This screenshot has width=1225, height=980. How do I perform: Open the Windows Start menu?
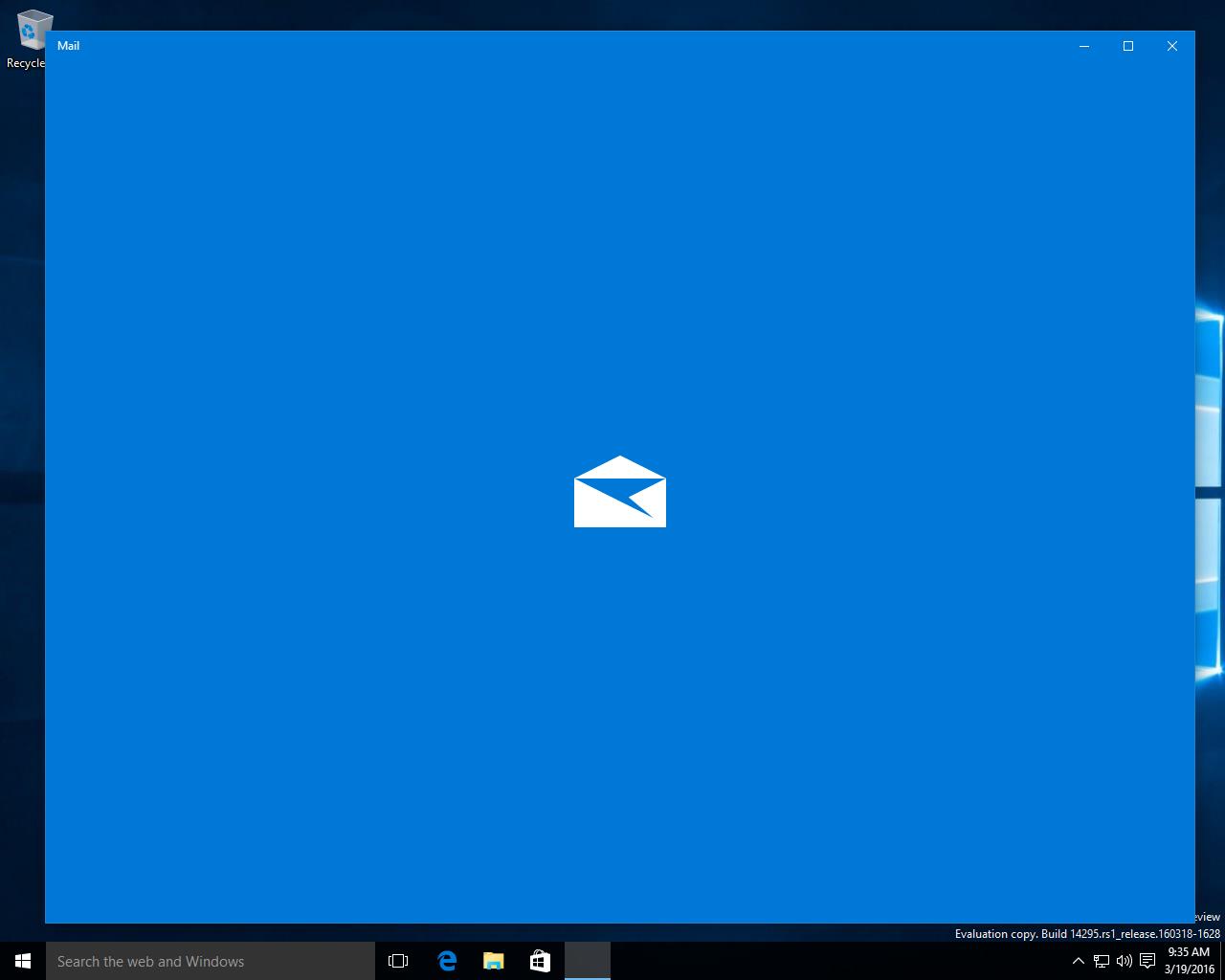pos(23,961)
